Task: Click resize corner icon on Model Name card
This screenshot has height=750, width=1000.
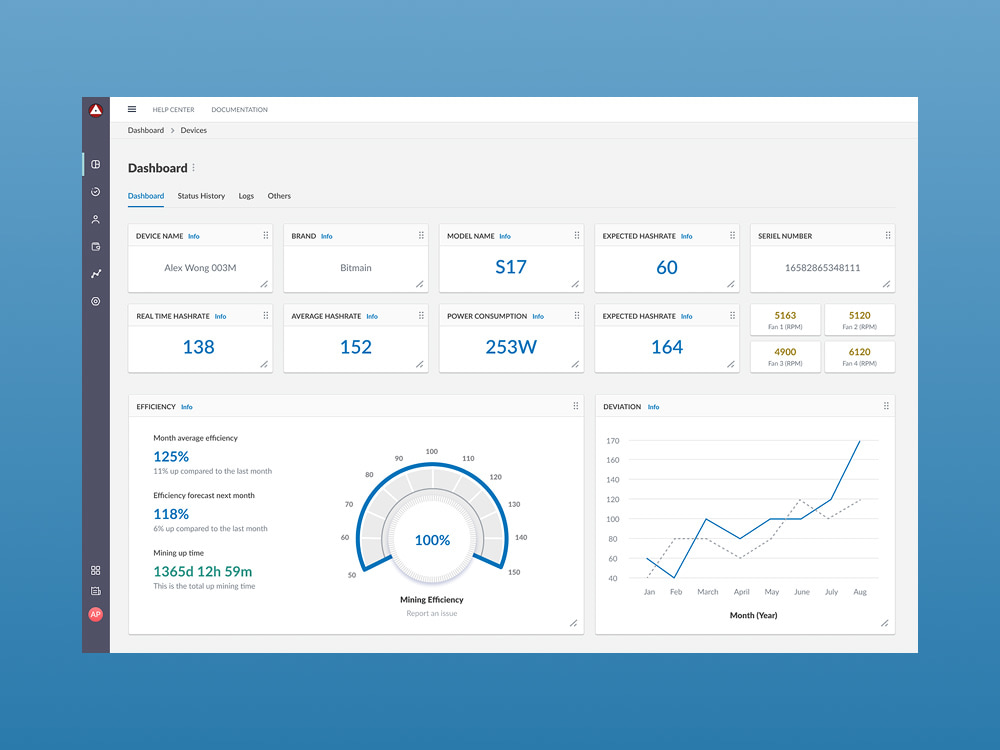Action: coord(575,284)
